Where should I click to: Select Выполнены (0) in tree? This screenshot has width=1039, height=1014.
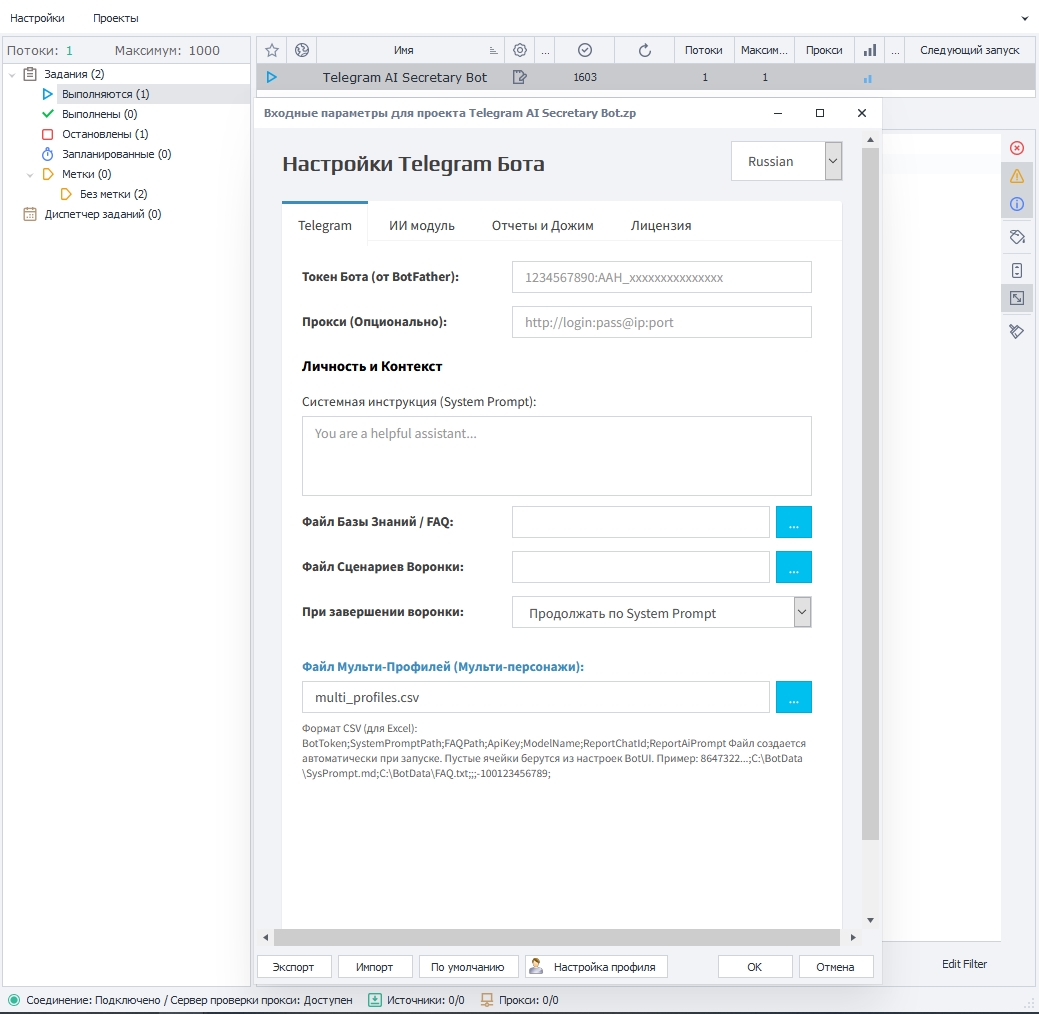click(99, 114)
